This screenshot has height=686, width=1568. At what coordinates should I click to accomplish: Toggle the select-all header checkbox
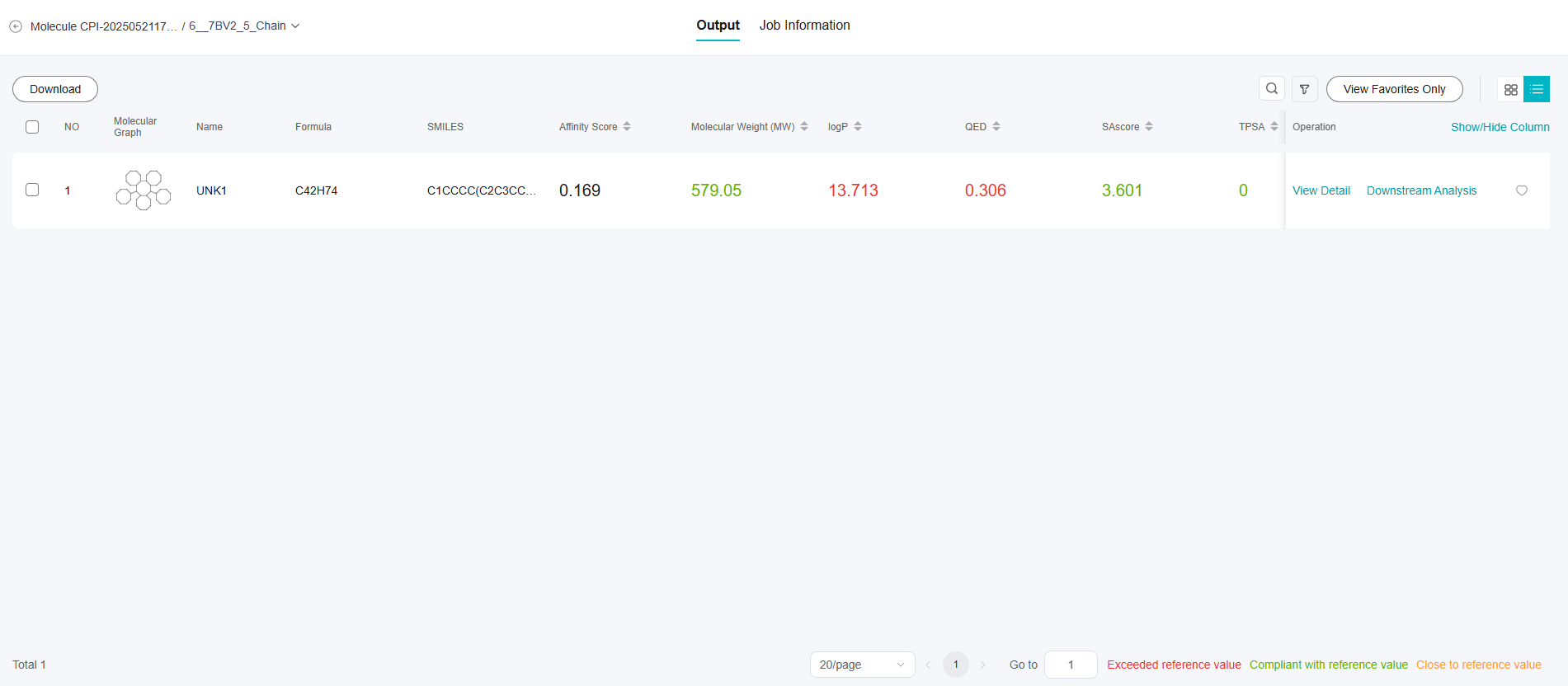[32, 127]
